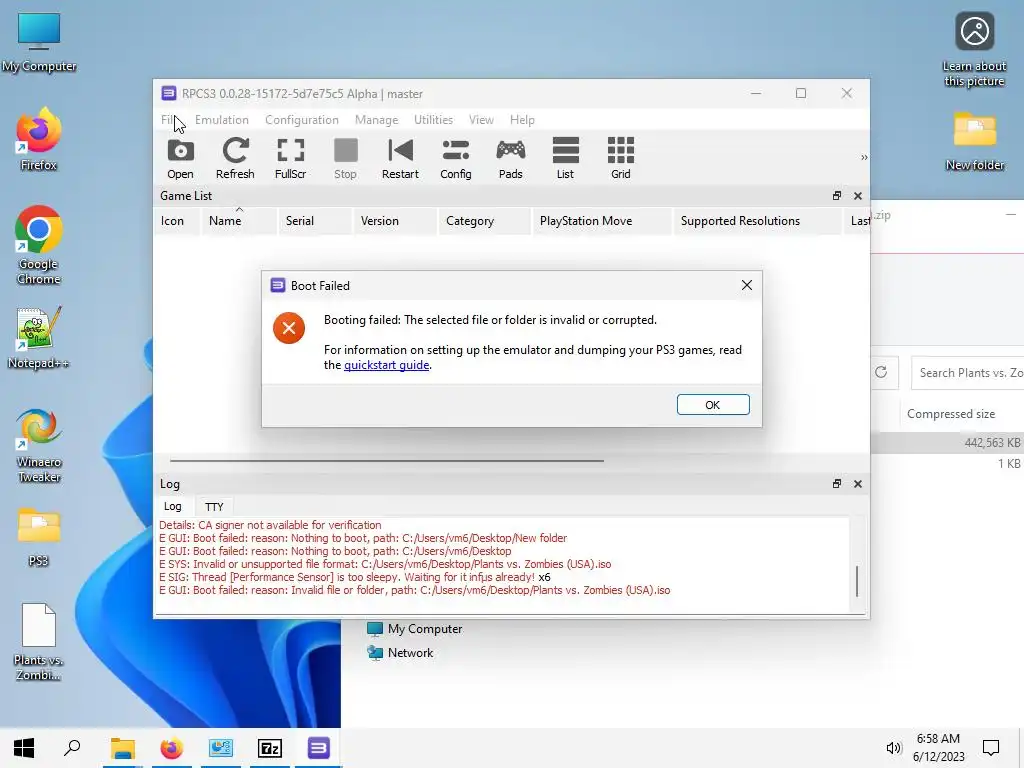
Task: Select the Notepad++ desktop shortcut
Action: click(39, 338)
